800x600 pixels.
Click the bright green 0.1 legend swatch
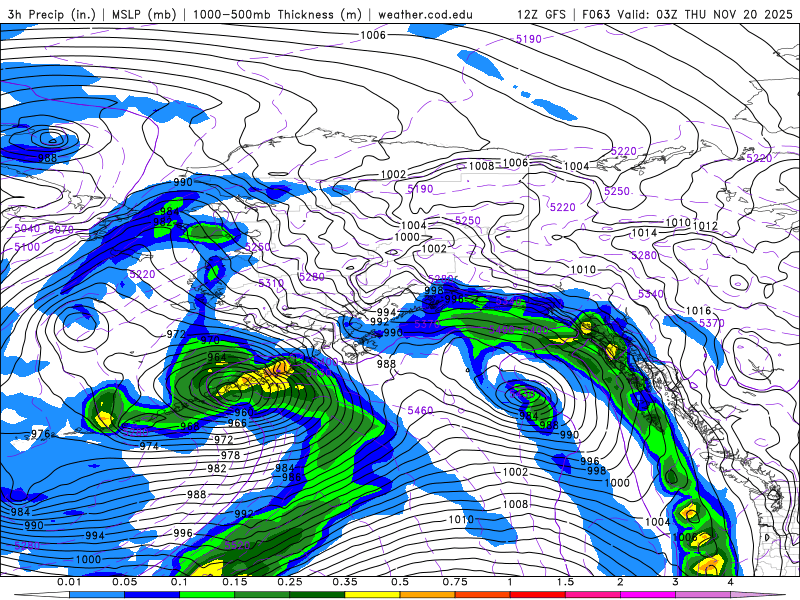point(207,595)
